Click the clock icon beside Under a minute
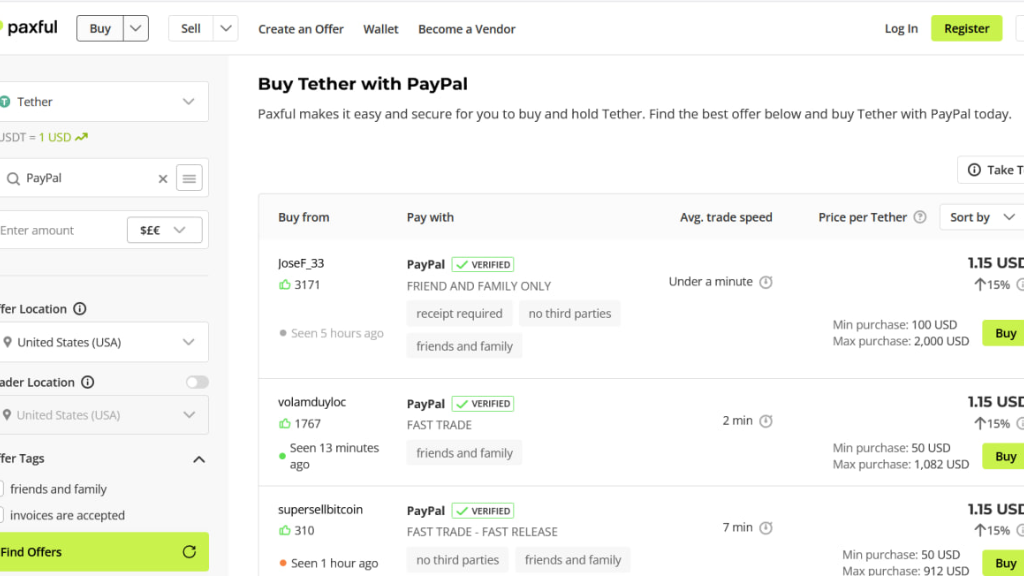This screenshot has width=1024, height=576. point(766,281)
